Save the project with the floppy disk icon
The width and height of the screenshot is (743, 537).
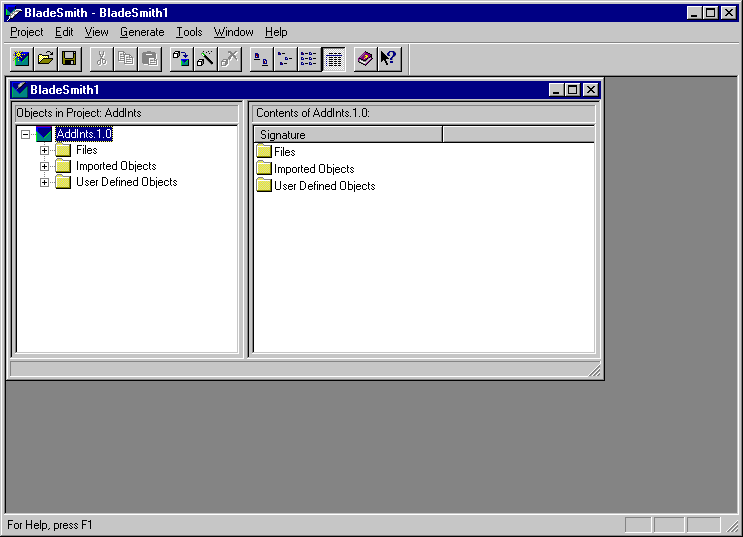coord(70,59)
